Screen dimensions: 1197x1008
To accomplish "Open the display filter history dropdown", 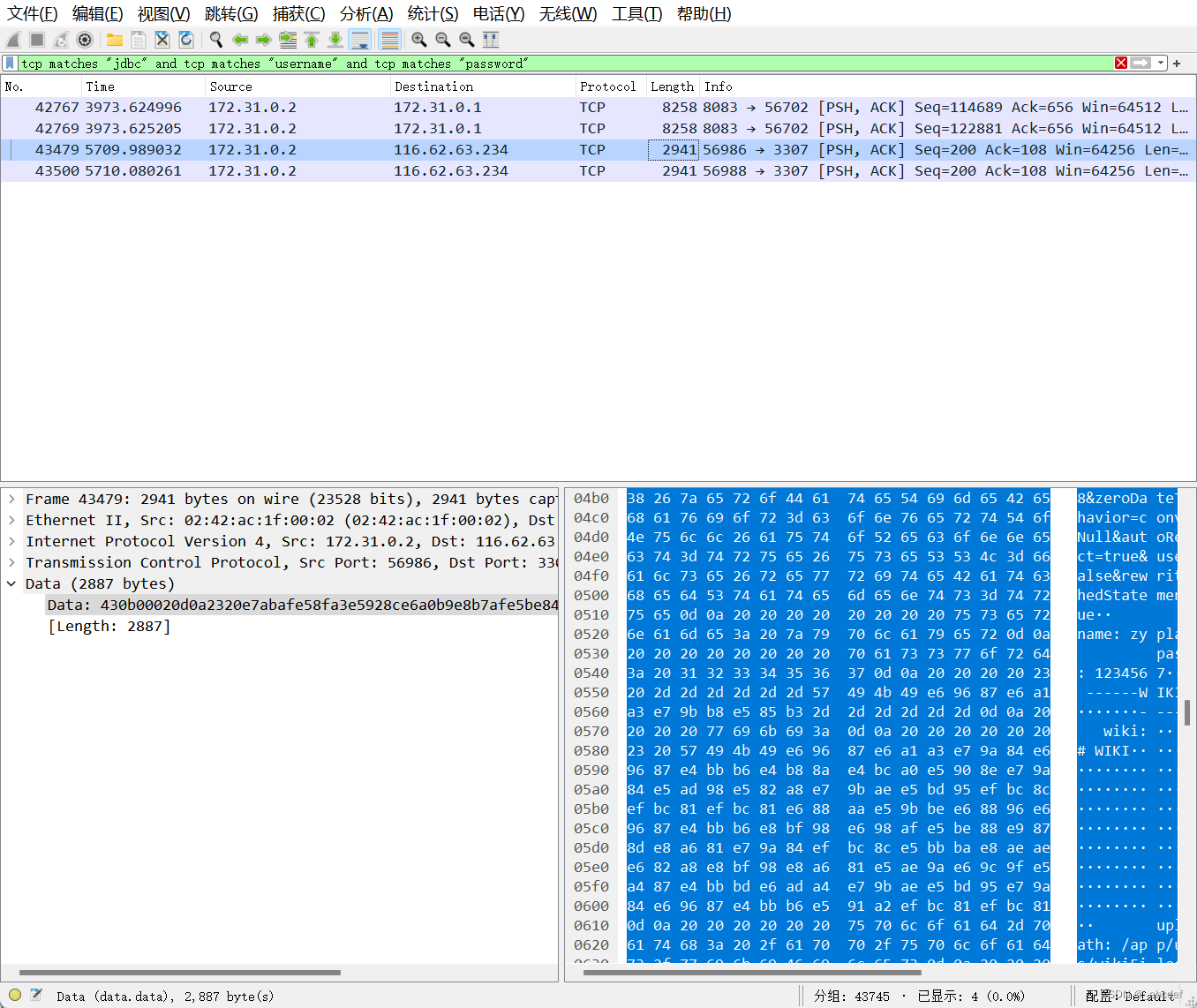I will (1161, 63).
